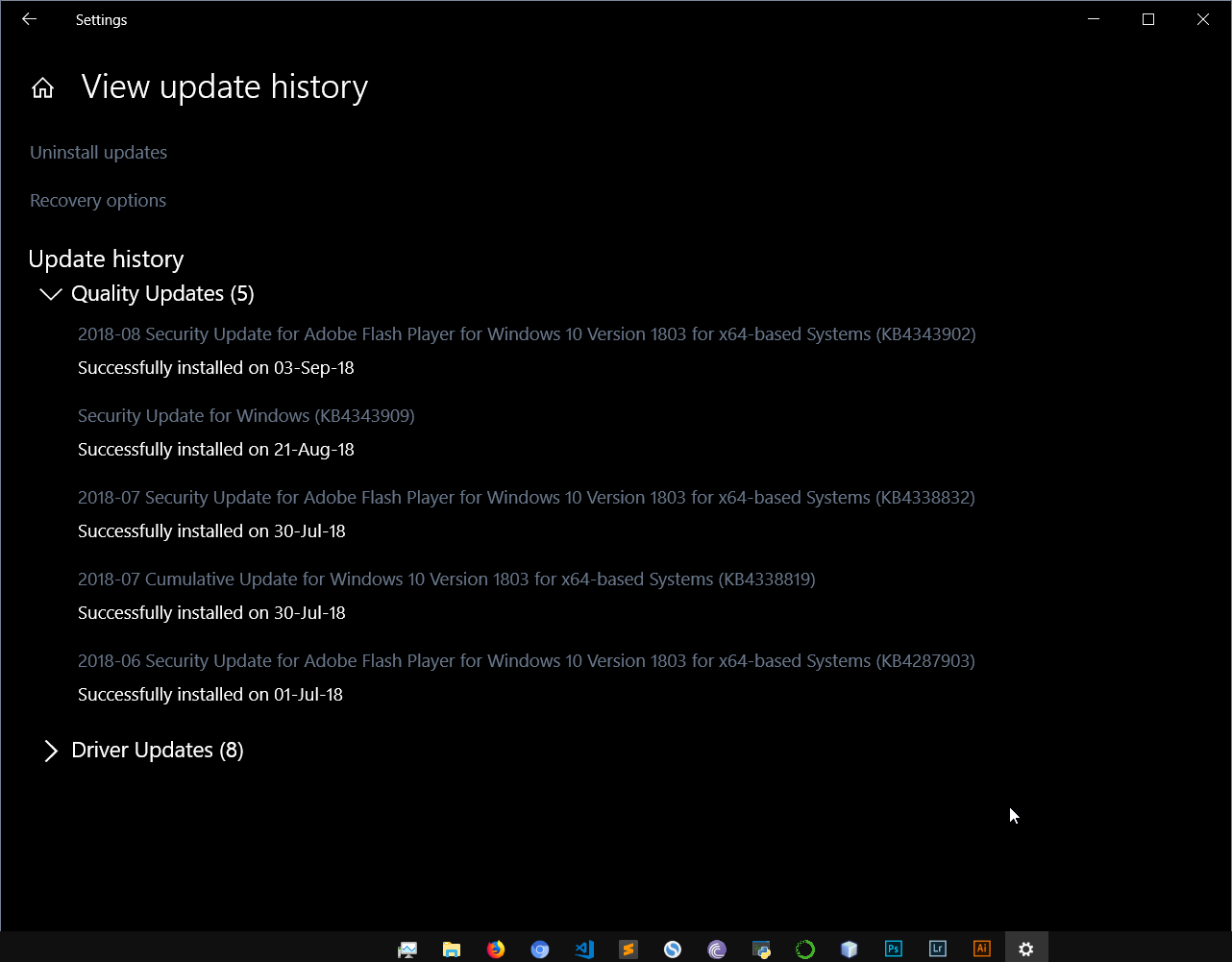Open the green ring app in the taskbar
Viewport: 1232px width, 962px height.
click(805, 950)
